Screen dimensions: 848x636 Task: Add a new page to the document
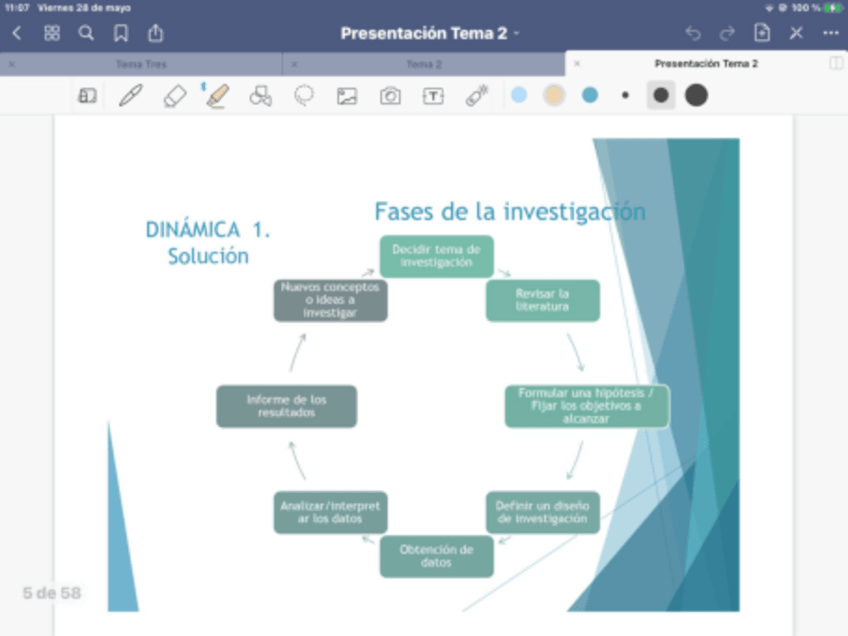[x=762, y=33]
